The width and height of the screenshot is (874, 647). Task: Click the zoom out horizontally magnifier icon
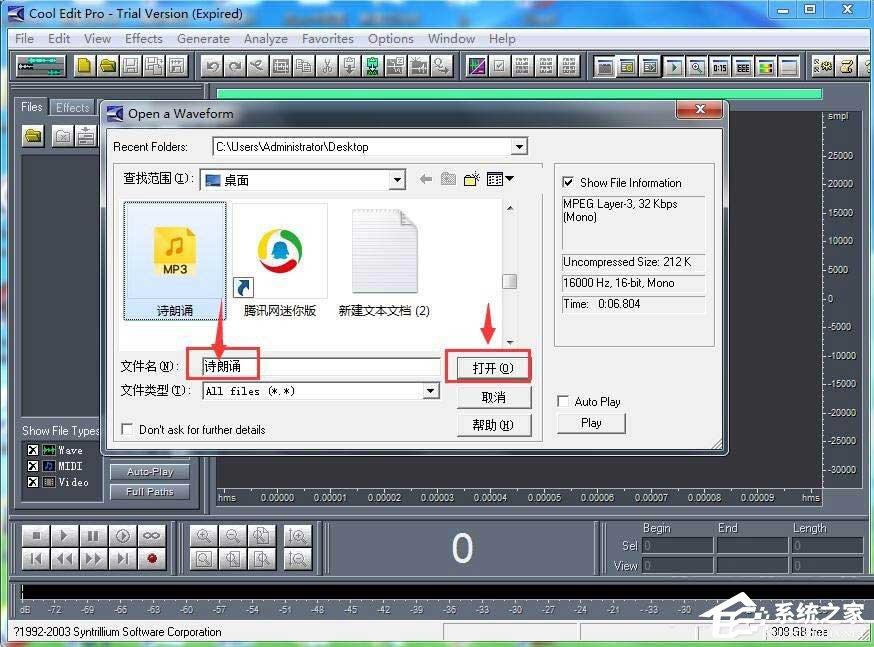tap(232, 536)
